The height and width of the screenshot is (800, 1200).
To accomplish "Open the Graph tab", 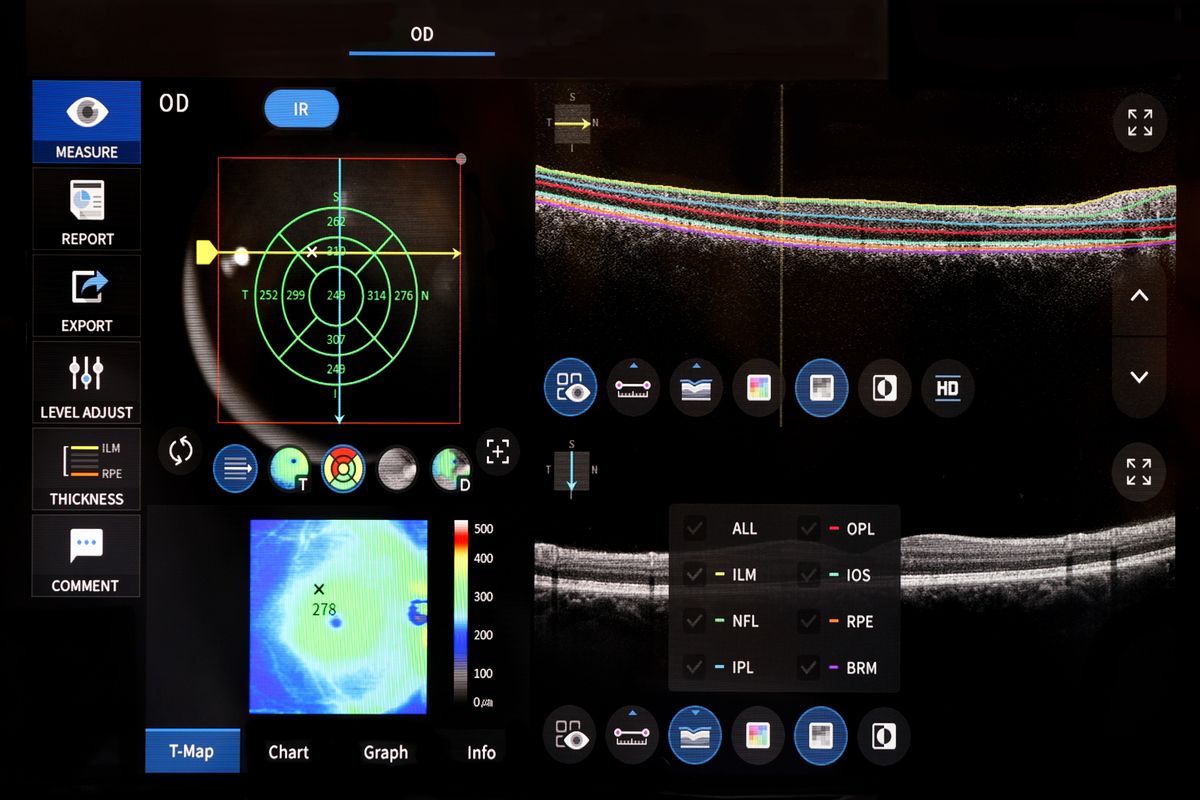I will pos(387,752).
